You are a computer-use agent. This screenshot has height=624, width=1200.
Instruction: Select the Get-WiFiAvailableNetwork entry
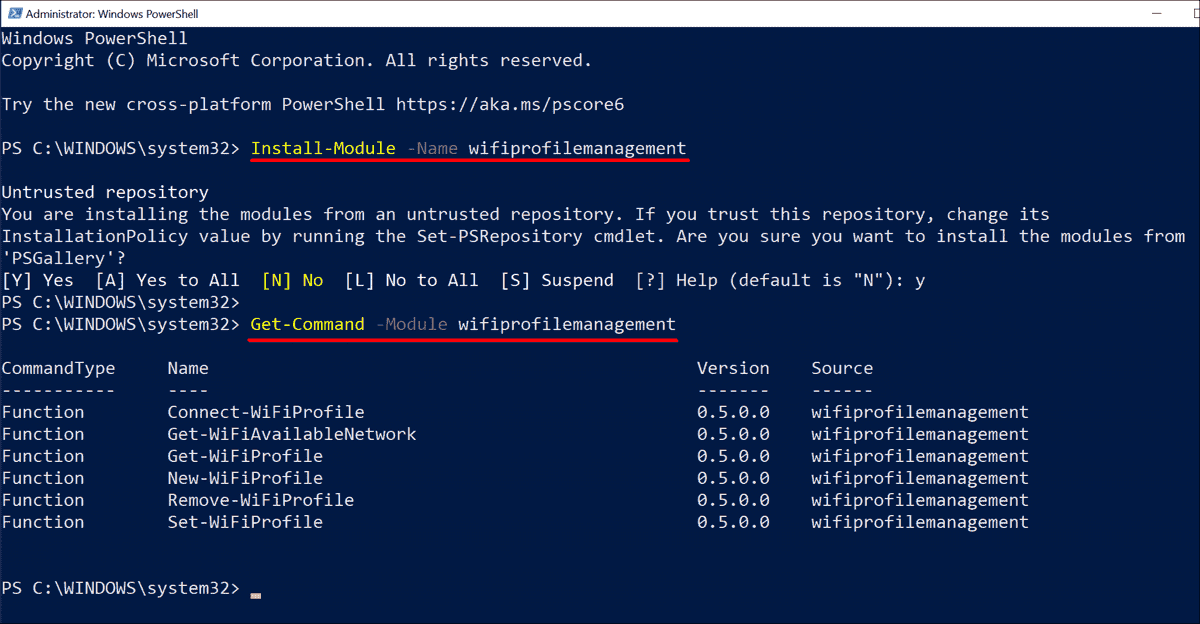(291, 433)
